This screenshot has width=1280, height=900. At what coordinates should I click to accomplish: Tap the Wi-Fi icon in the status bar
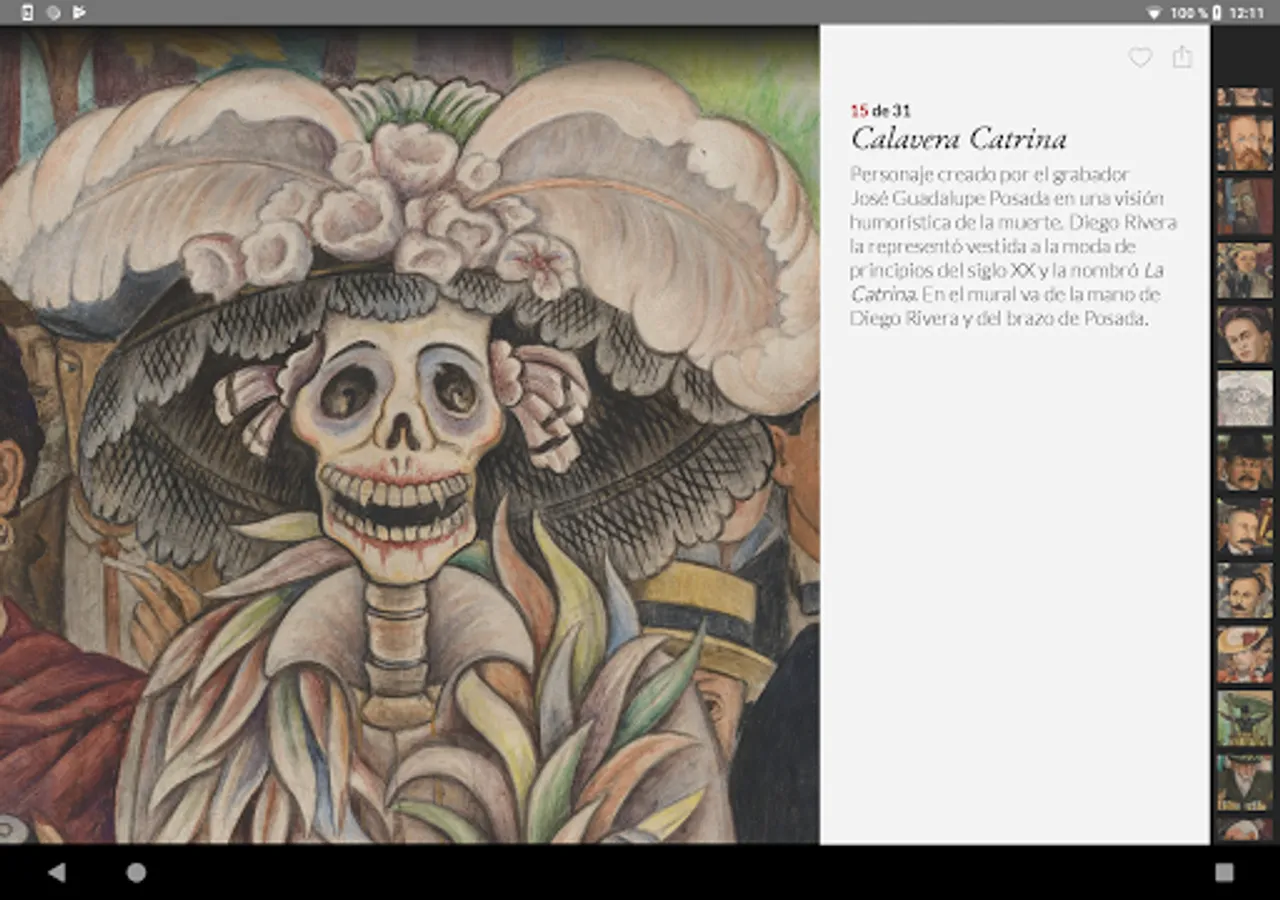1154,13
